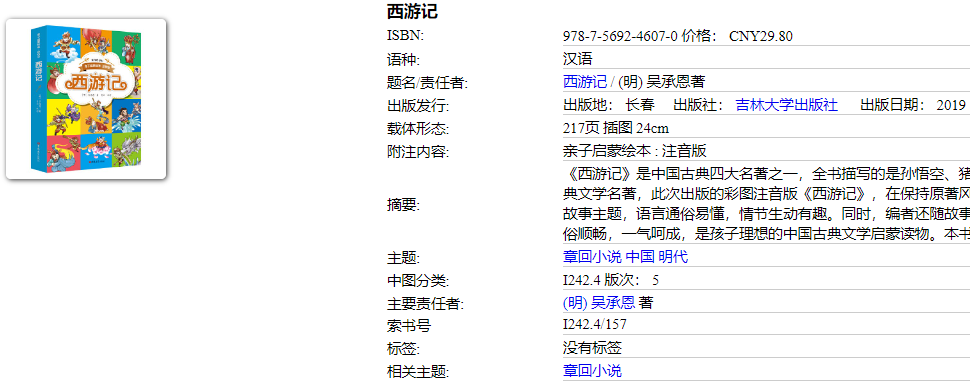Click the 标签 field label
Screen dimensions: 970x381
(x=403, y=349)
